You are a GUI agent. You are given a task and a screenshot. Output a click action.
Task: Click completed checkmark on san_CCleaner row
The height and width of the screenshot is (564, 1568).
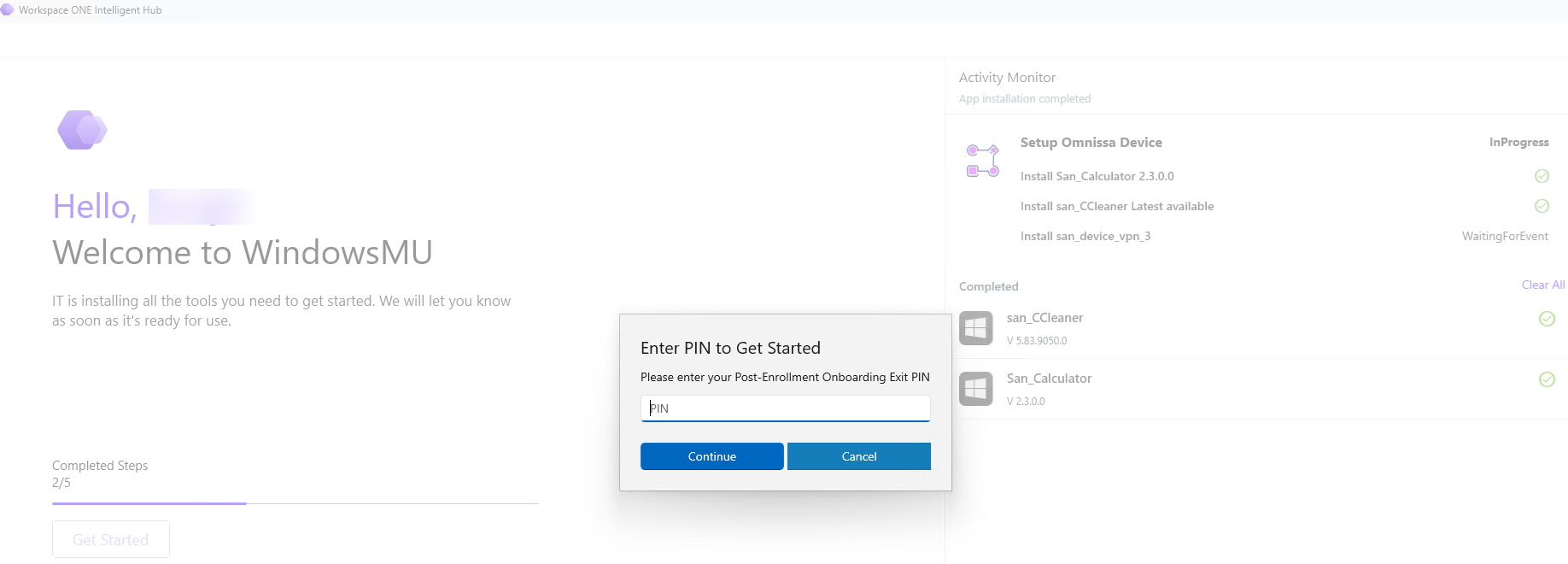pos(1547,319)
